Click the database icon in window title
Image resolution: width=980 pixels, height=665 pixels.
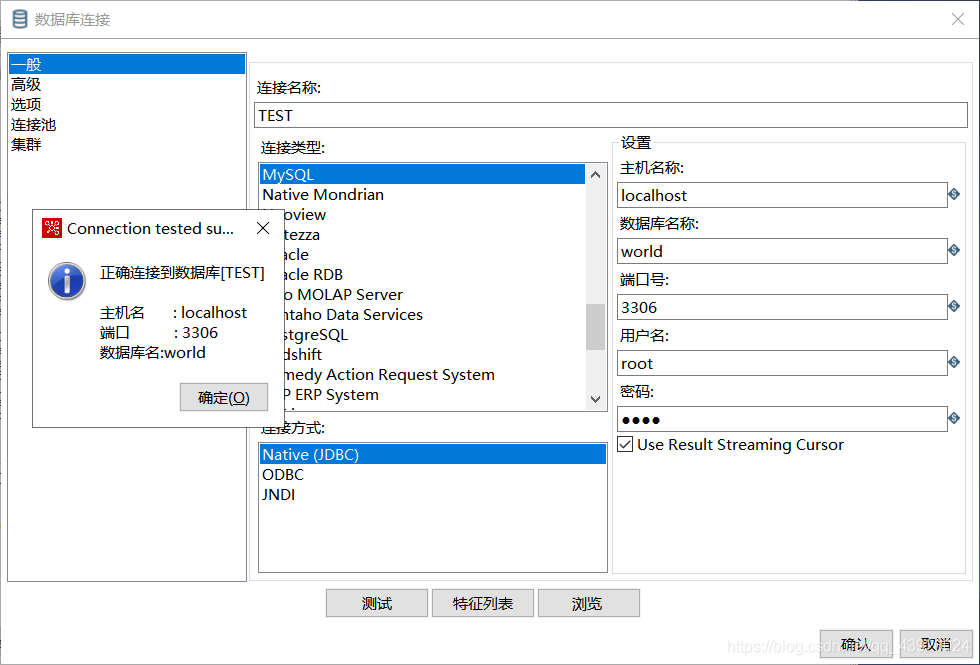tap(20, 19)
